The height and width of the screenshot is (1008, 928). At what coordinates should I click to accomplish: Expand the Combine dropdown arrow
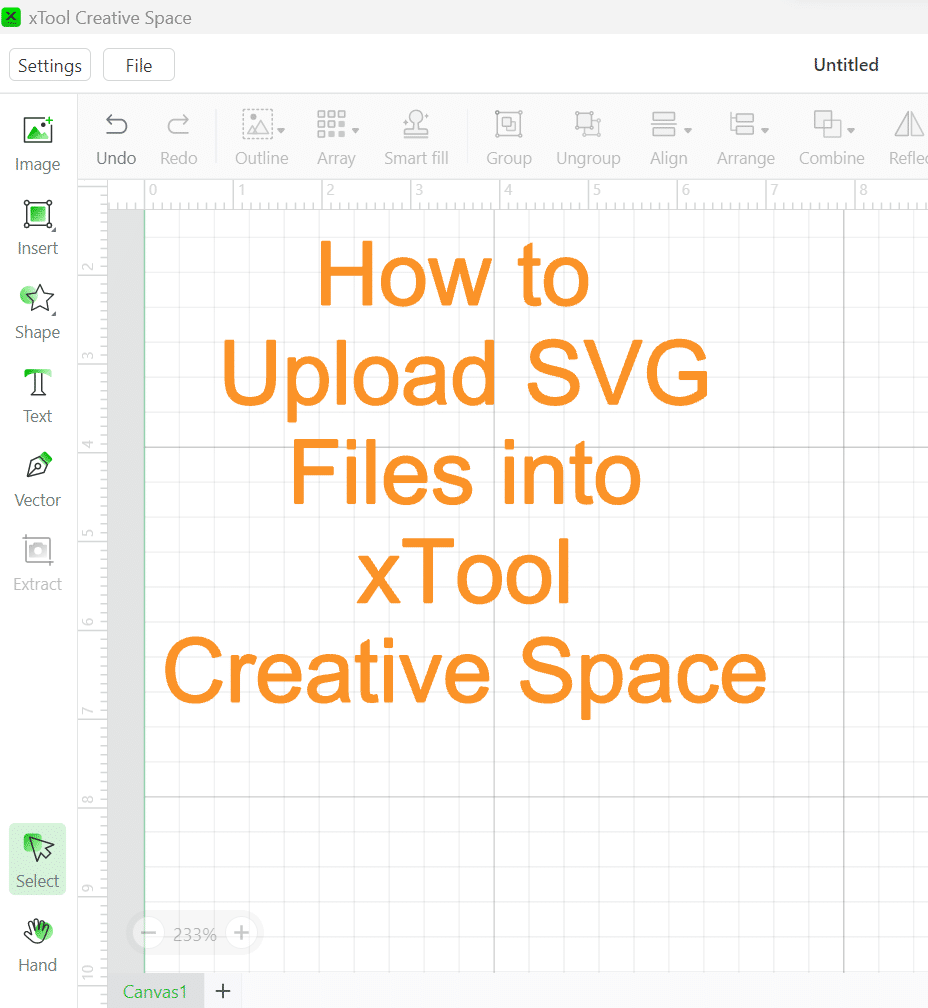click(x=851, y=130)
